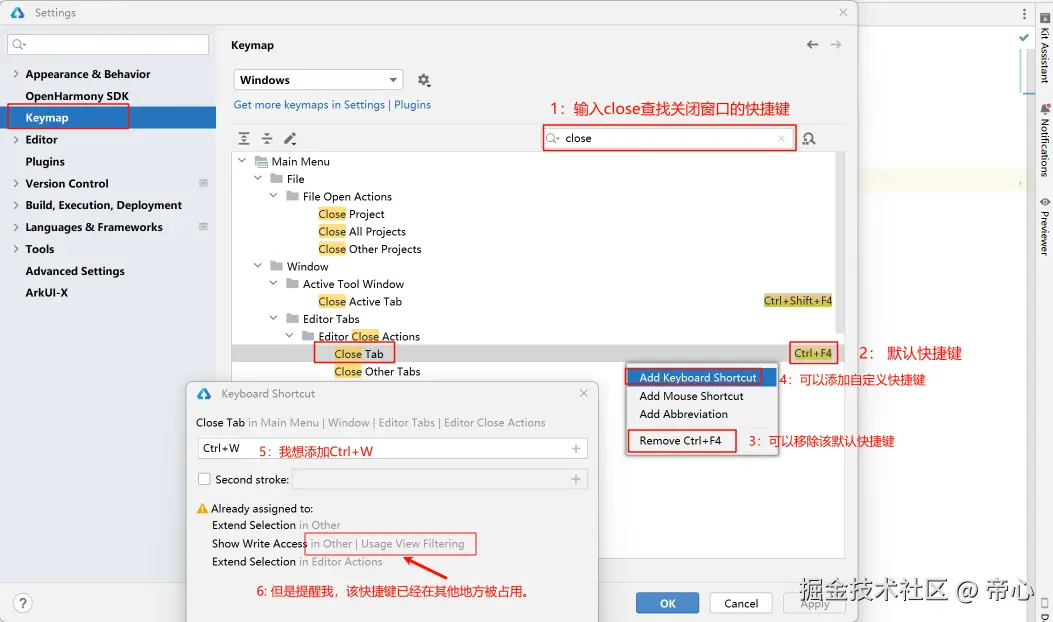Viewport: 1053px width, 622px height.
Task: Open the Previewer side panel
Action: tap(1044, 226)
